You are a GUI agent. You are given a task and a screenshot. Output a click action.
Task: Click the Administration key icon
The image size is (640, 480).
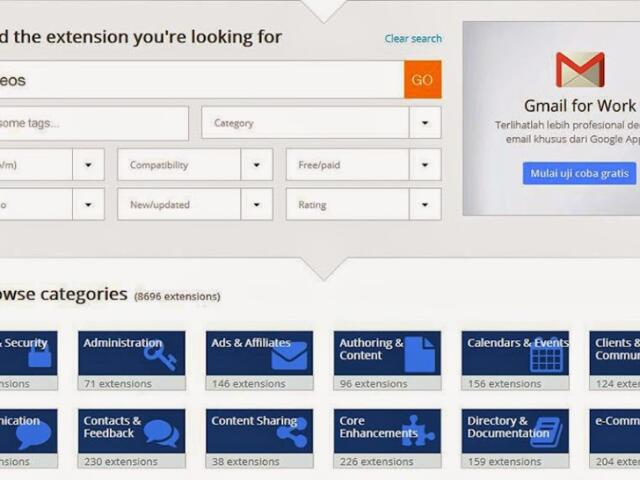(x=160, y=358)
